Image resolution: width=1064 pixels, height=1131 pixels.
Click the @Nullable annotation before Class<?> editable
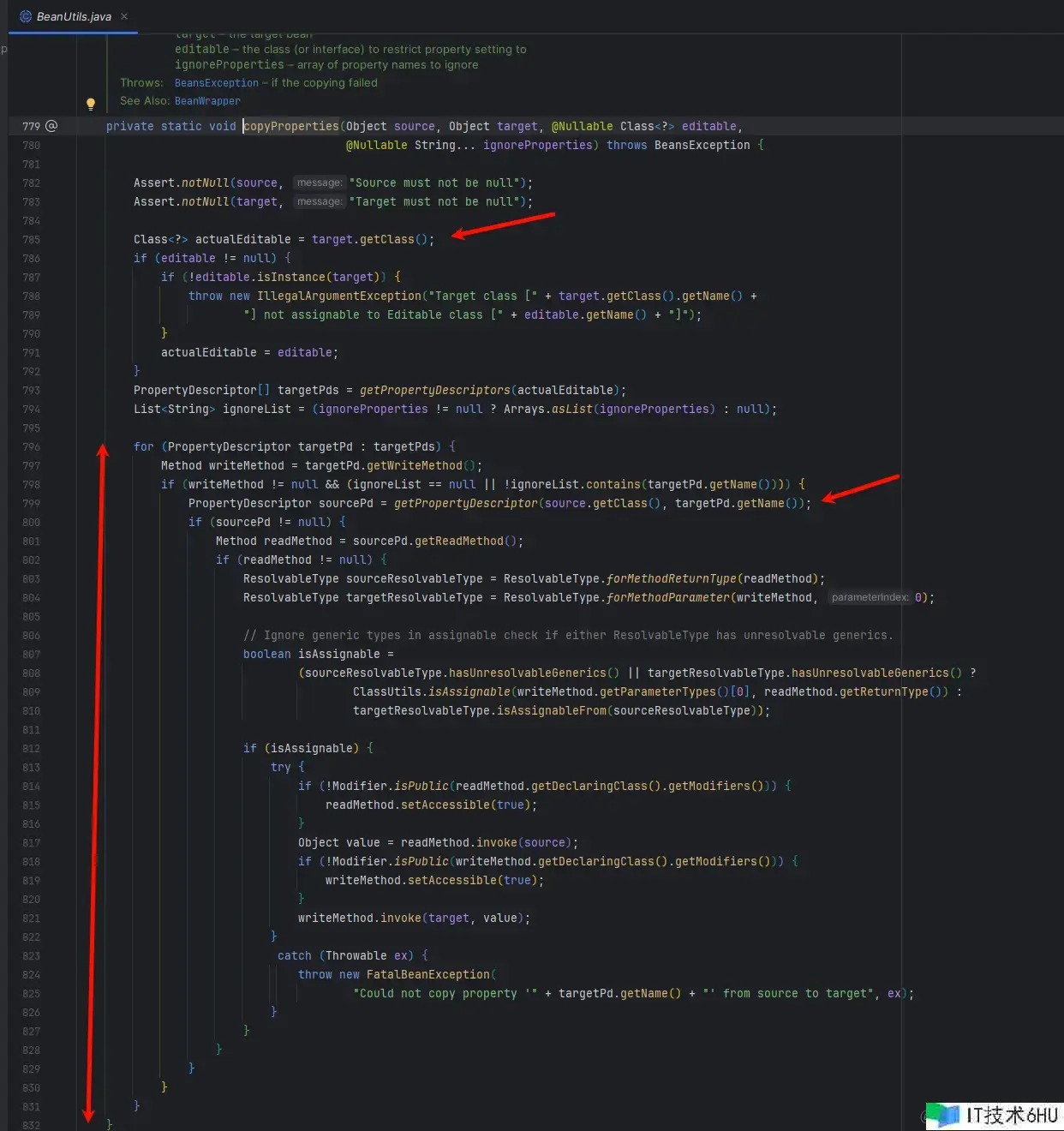coord(582,126)
